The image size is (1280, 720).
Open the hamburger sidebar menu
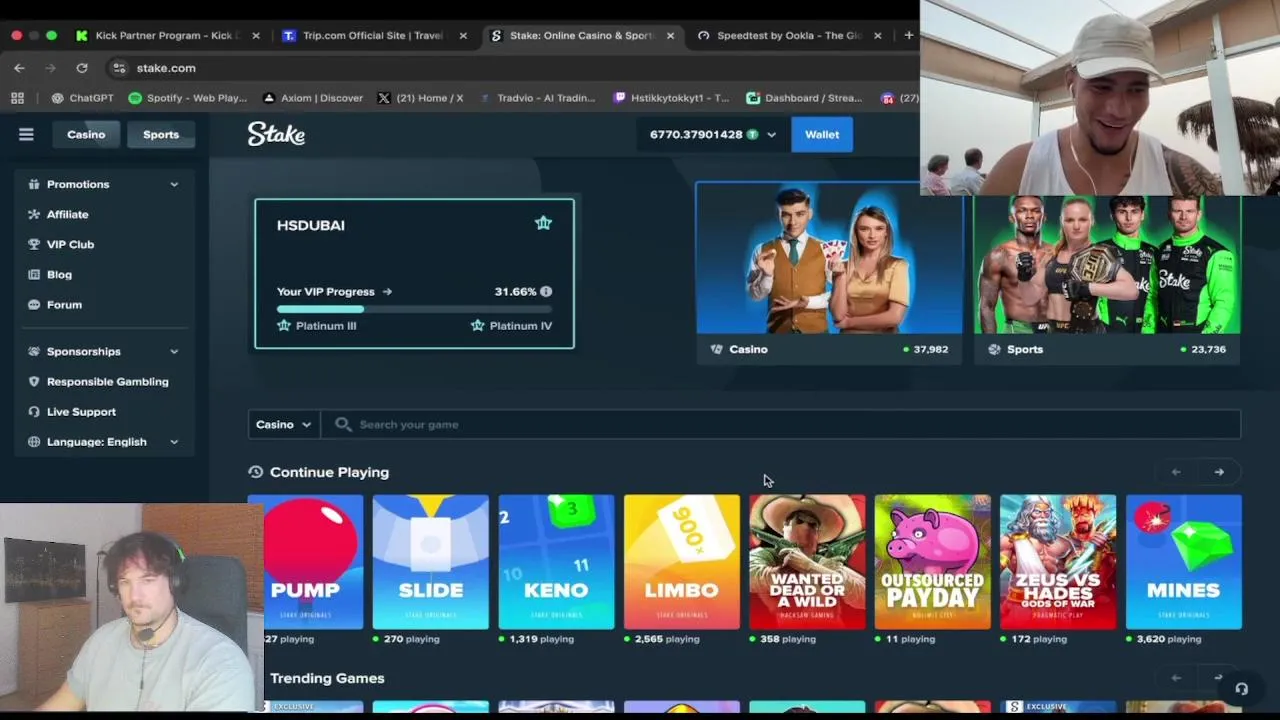[26, 134]
